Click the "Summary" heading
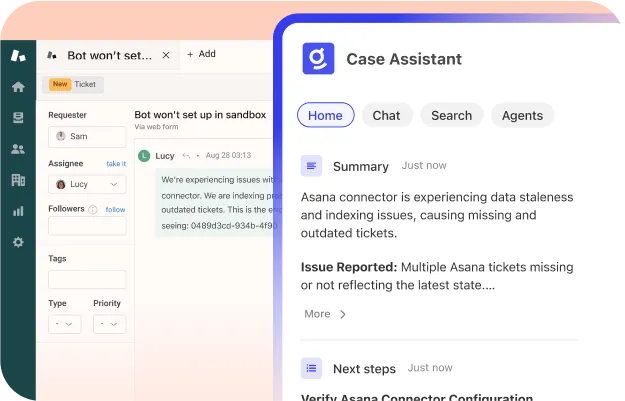Viewport: 625px width, 401px height. coord(361,166)
